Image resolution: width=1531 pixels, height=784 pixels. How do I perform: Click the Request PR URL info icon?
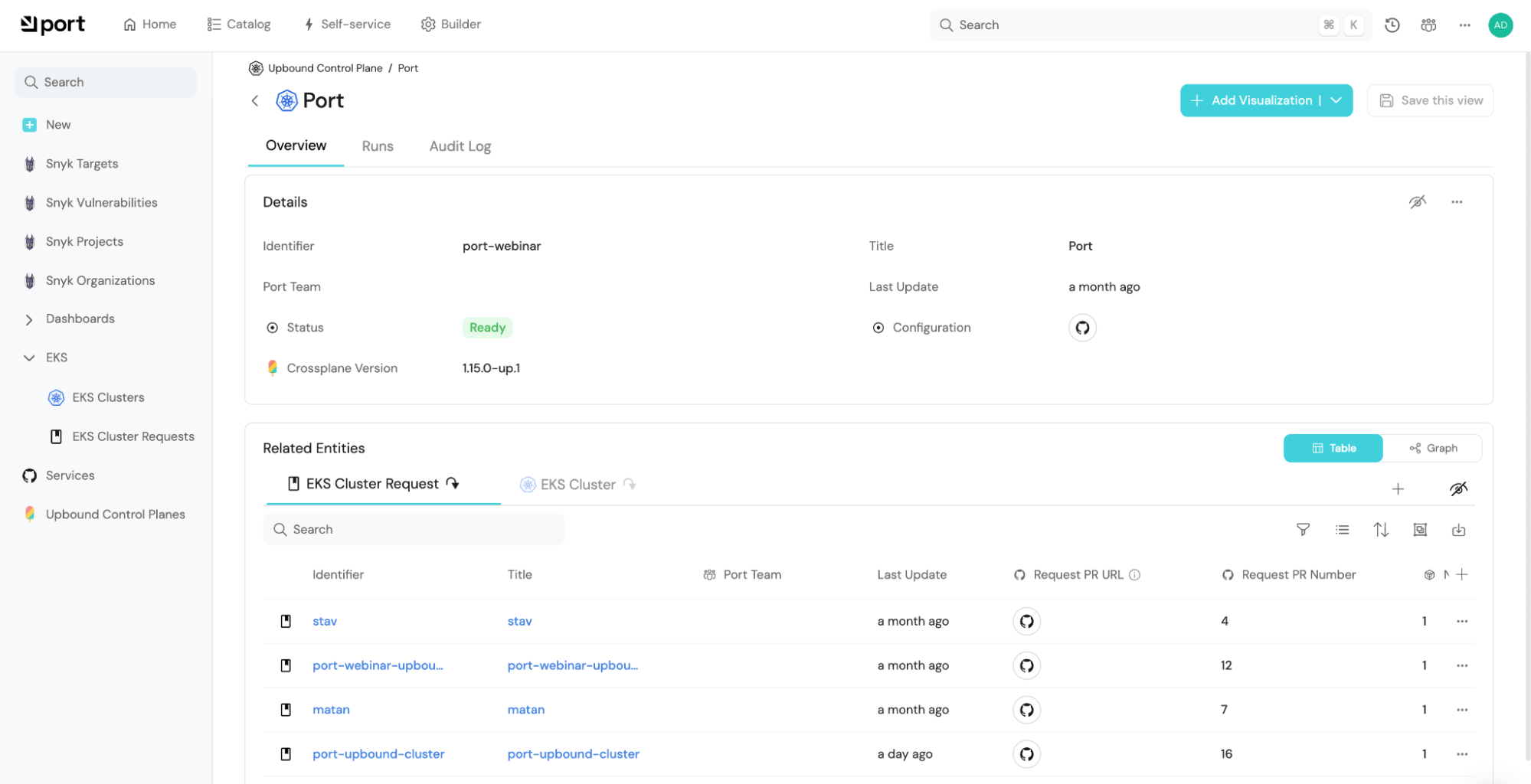click(1135, 575)
